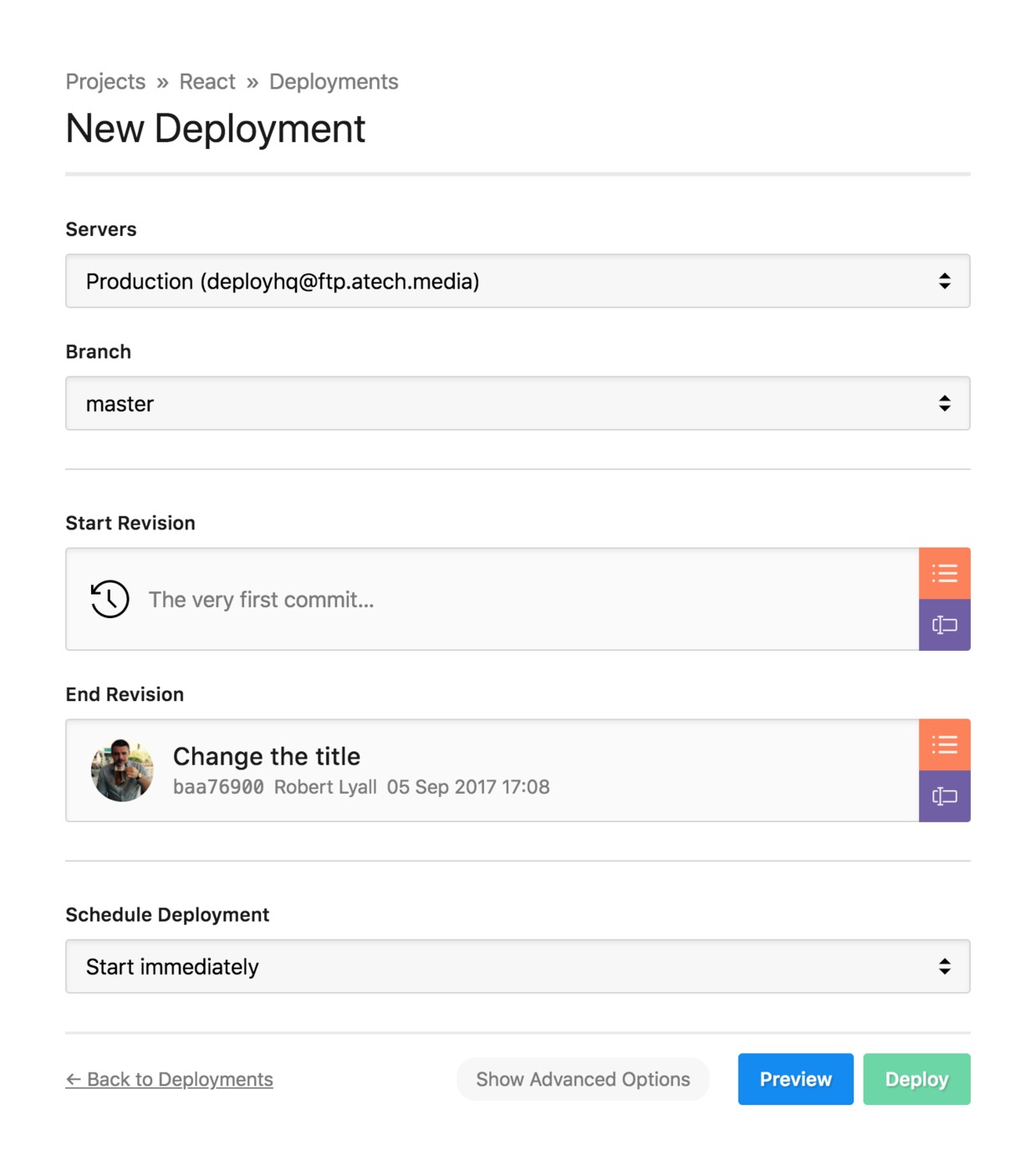Viewport: 1036px width, 1171px height.
Task: Go to Projects in breadcrumb
Action: coord(105,82)
